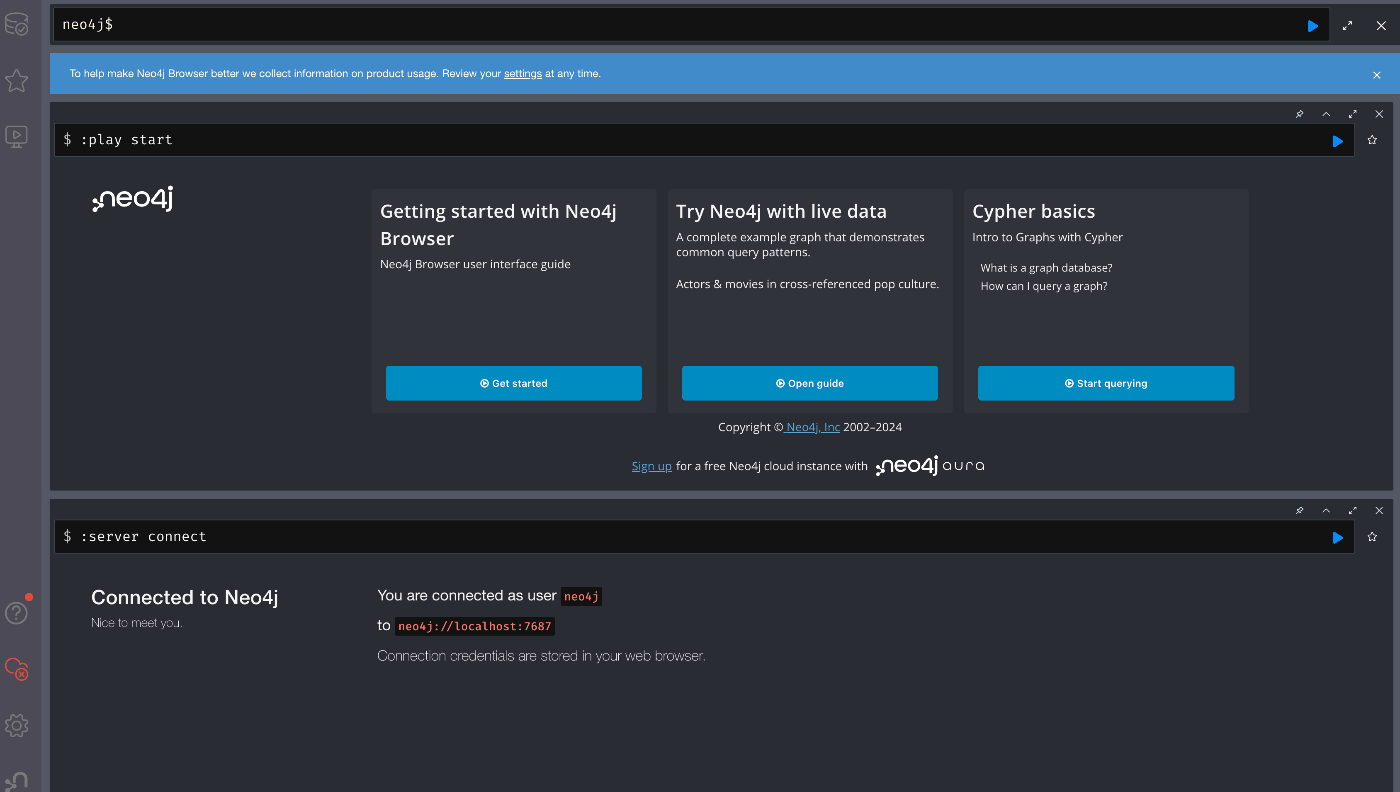Select the neo4j://localhost:7687 address
The image size is (1400, 792).
(475, 626)
